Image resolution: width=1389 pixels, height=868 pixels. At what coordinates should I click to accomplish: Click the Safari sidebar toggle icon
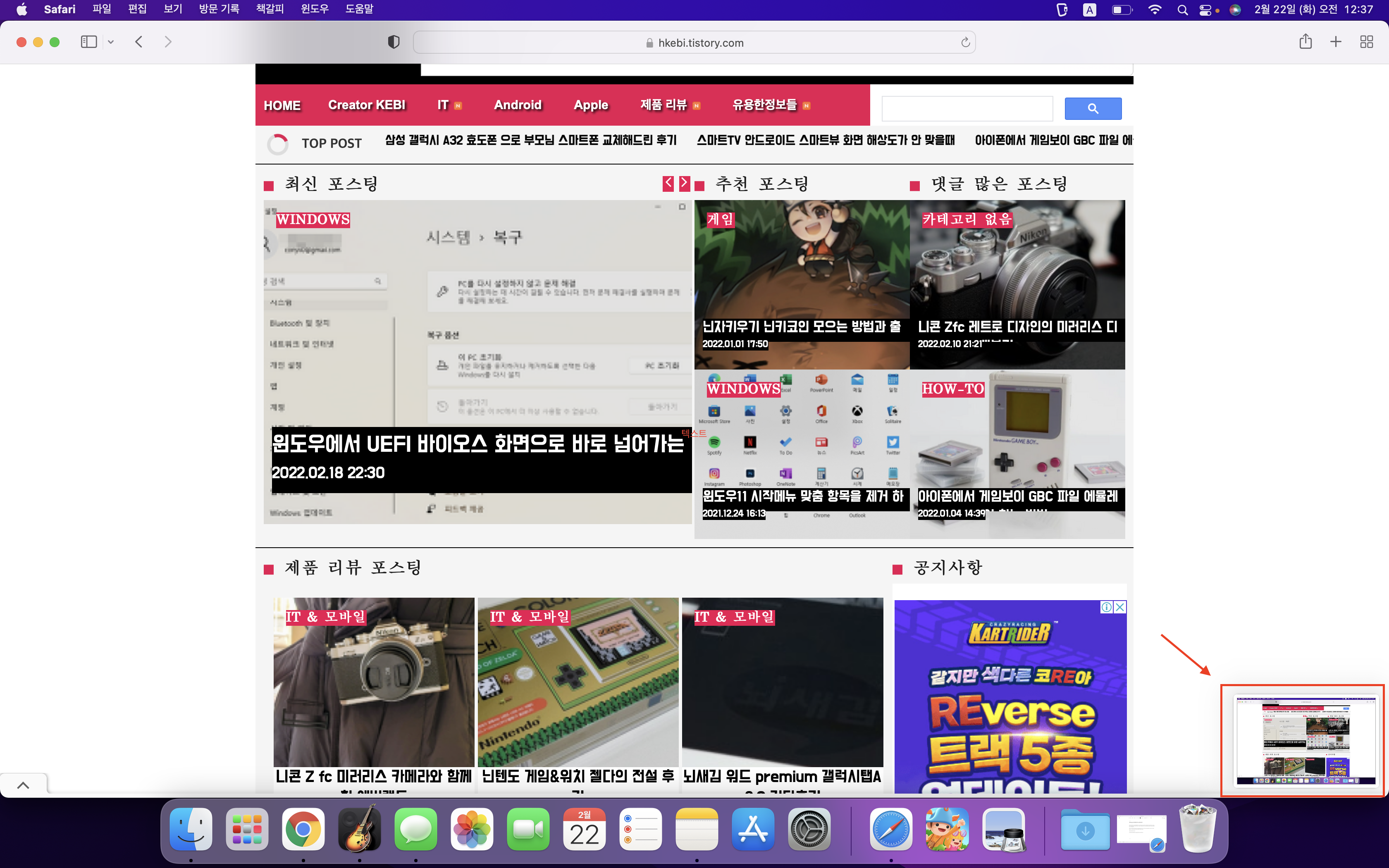pyautogui.click(x=88, y=42)
